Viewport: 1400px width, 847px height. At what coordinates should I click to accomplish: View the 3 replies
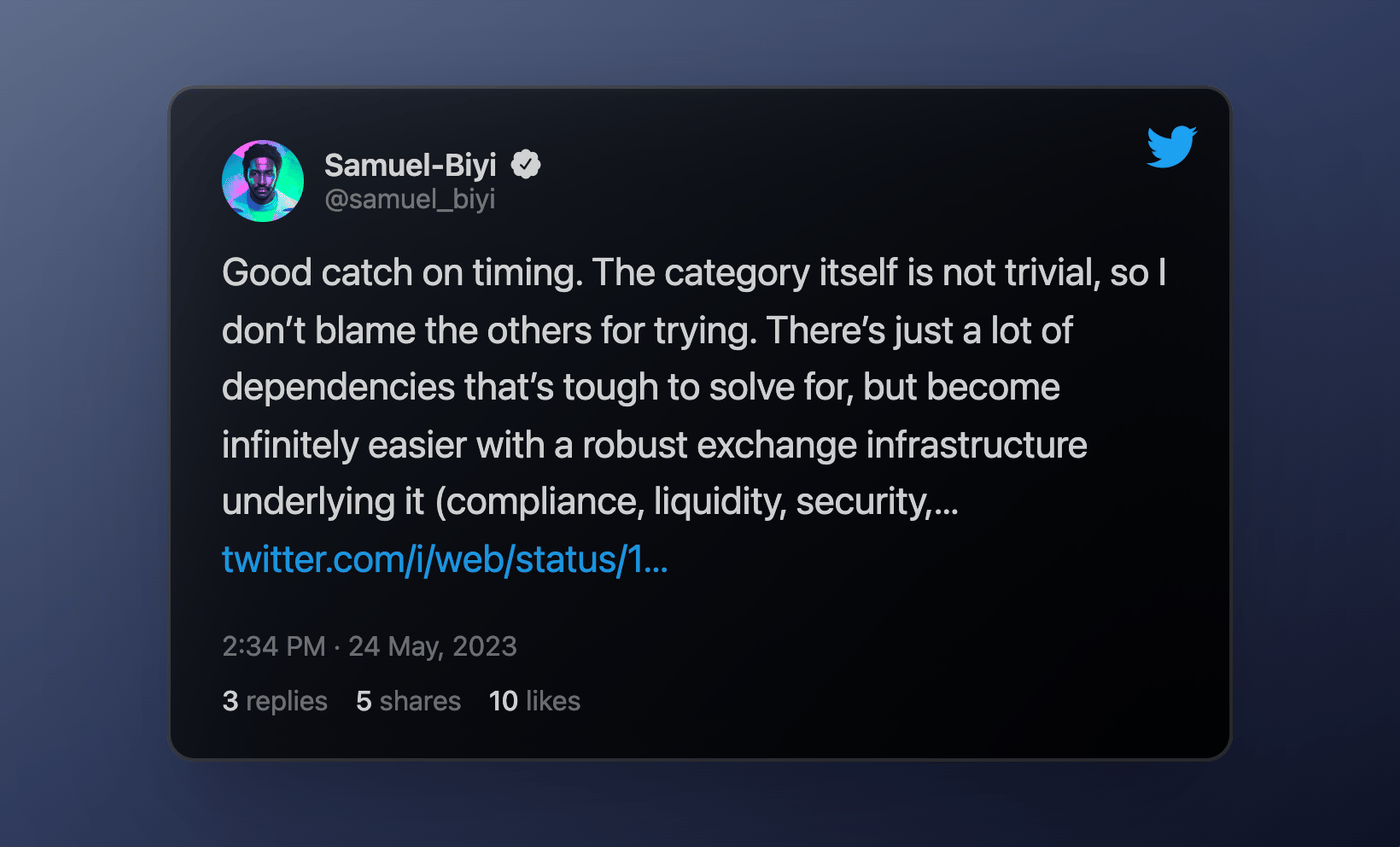coord(274,701)
